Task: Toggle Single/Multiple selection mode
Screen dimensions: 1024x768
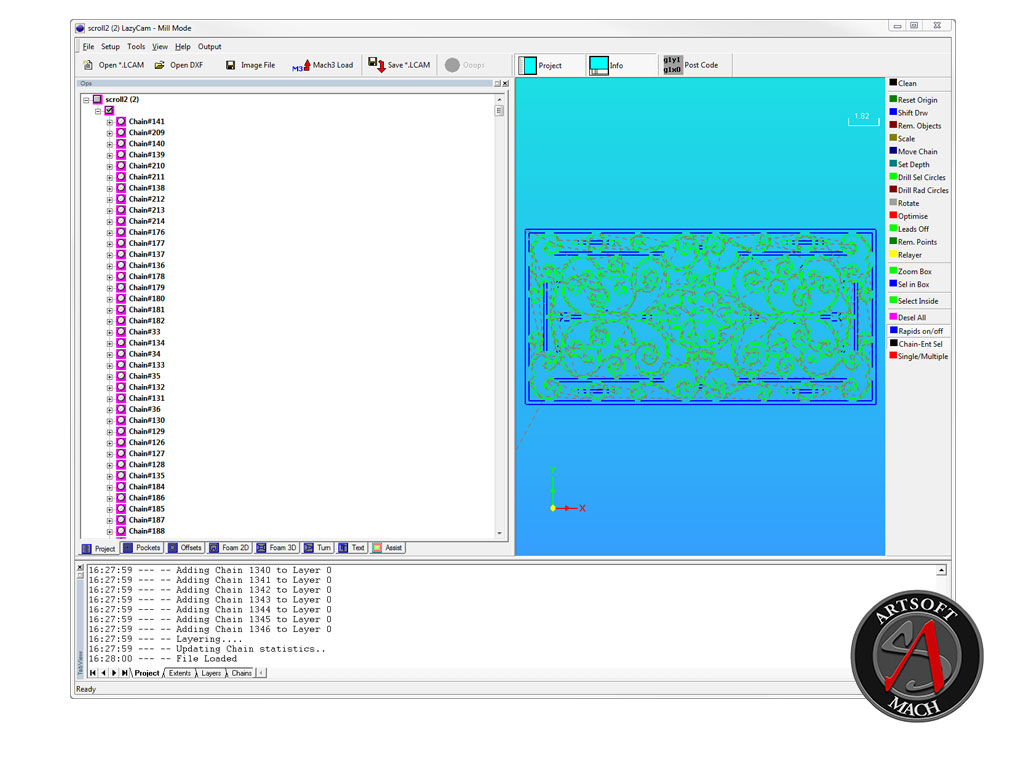Action: 893,356
